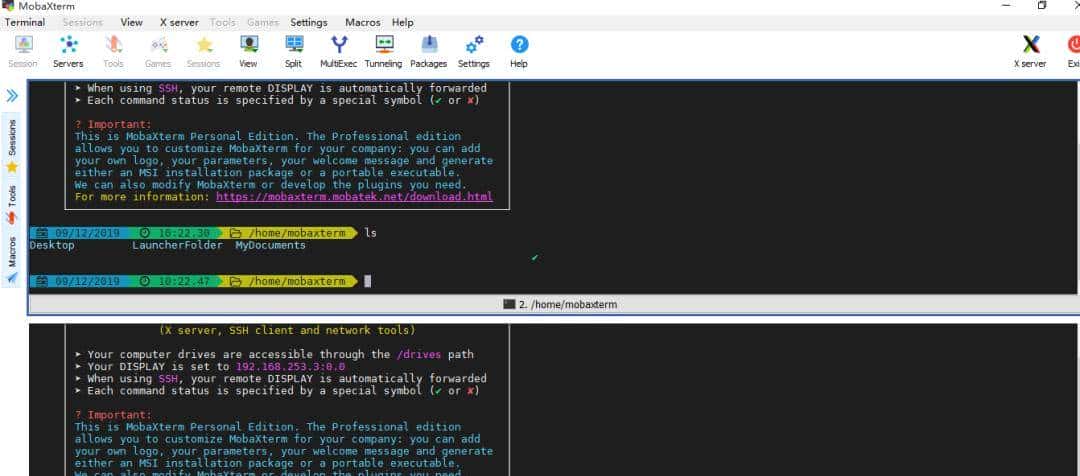Open the X server menu
Screen dimensions: 1080x476
[x=179, y=22]
